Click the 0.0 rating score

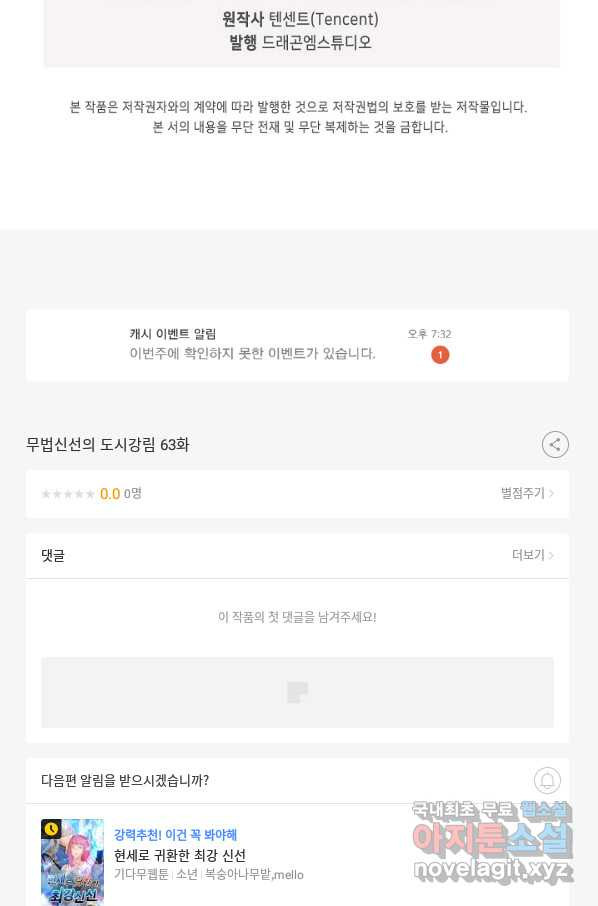click(110, 494)
